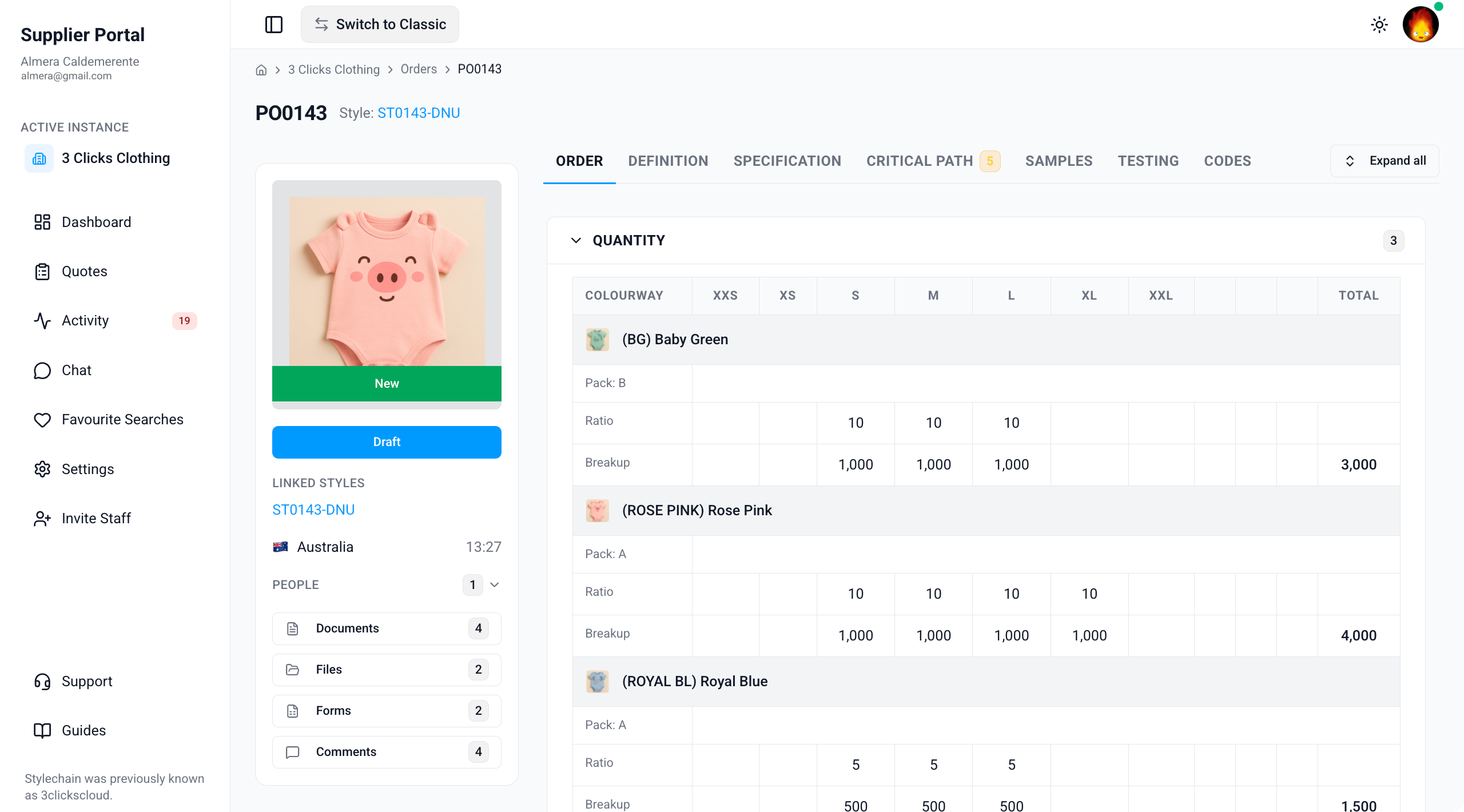Click the Settings gear icon
The width and height of the screenshot is (1464, 812).
[x=42, y=469]
